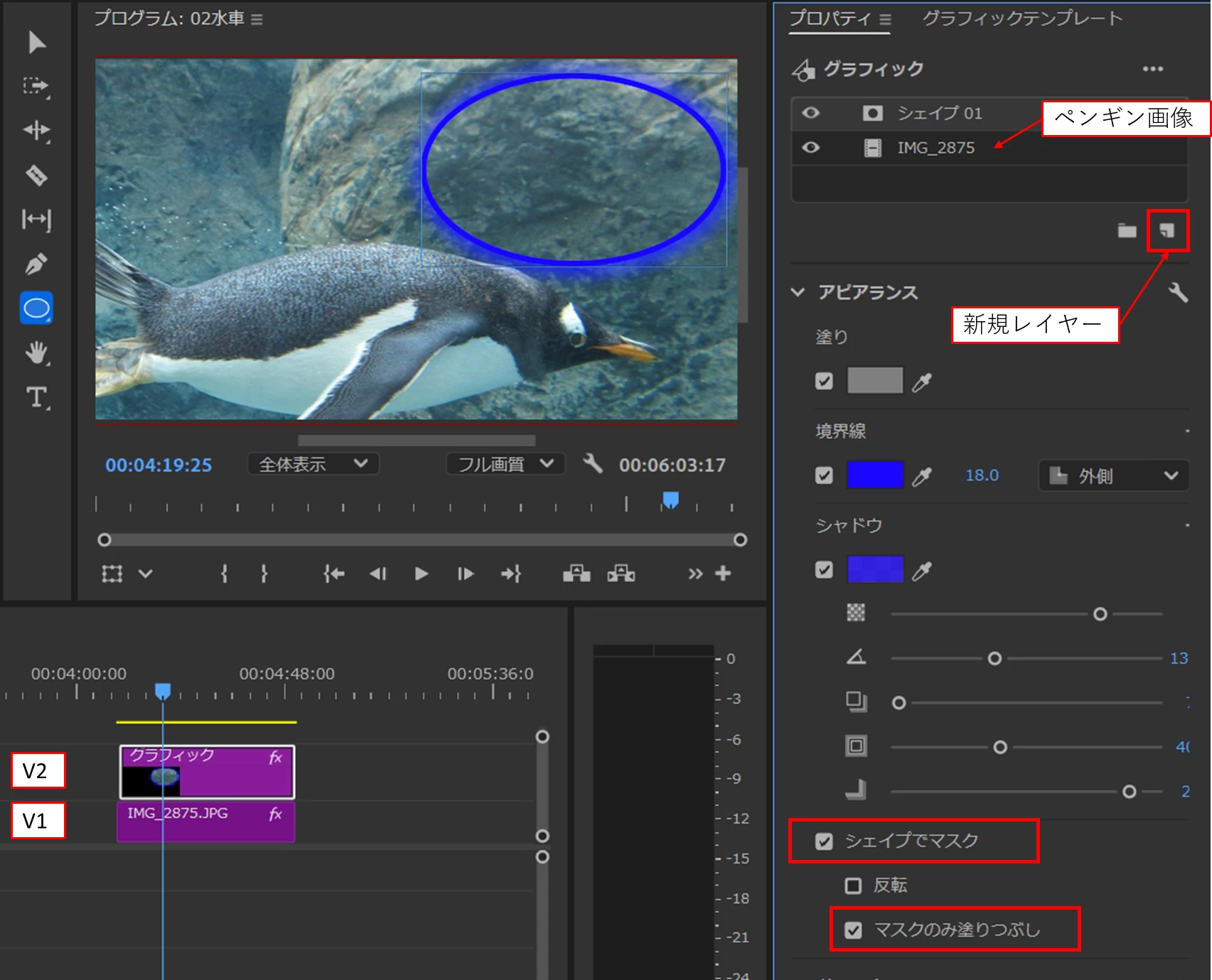1212x980 pixels.
Task: Uncheck シェイプでマスク
Action: point(824,841)
